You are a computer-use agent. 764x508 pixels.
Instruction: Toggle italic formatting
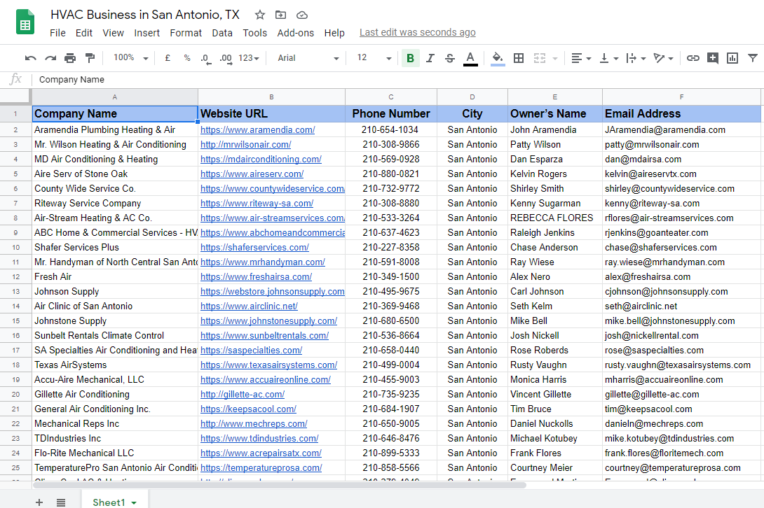pyautogui.click(x=430, y=58)
